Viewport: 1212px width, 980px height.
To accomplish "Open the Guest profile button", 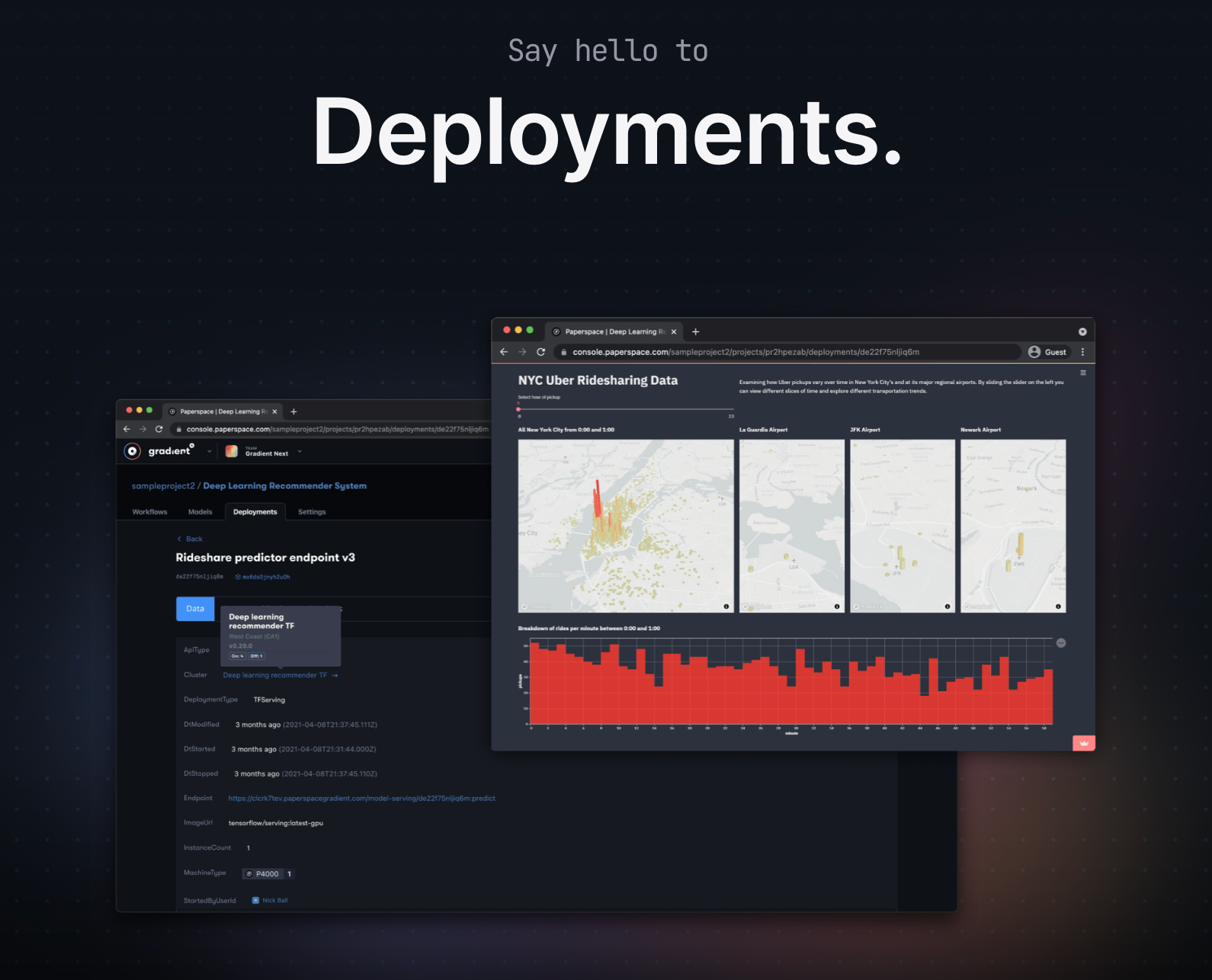I will 1047,352.
